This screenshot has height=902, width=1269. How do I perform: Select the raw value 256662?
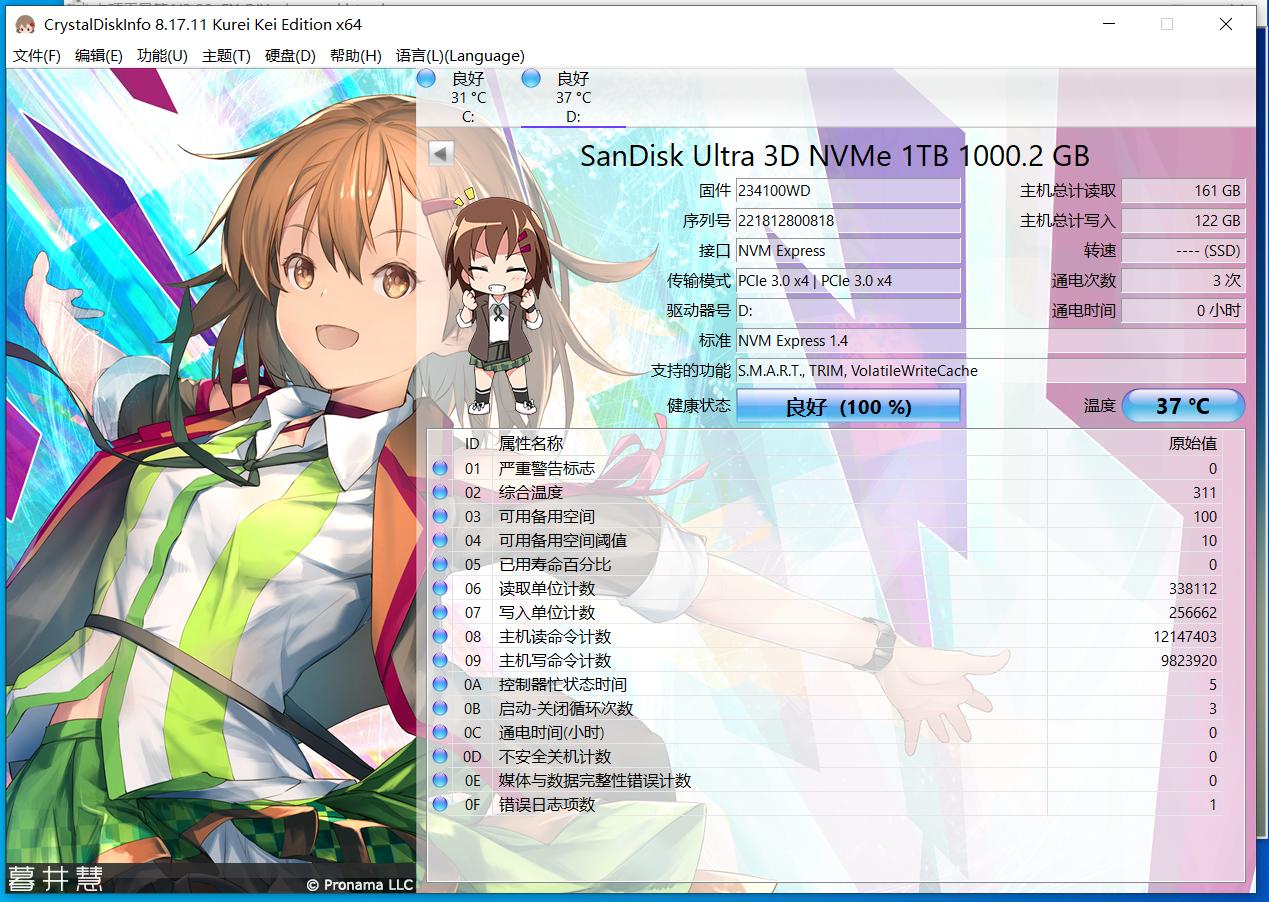tap(1193, 612)
